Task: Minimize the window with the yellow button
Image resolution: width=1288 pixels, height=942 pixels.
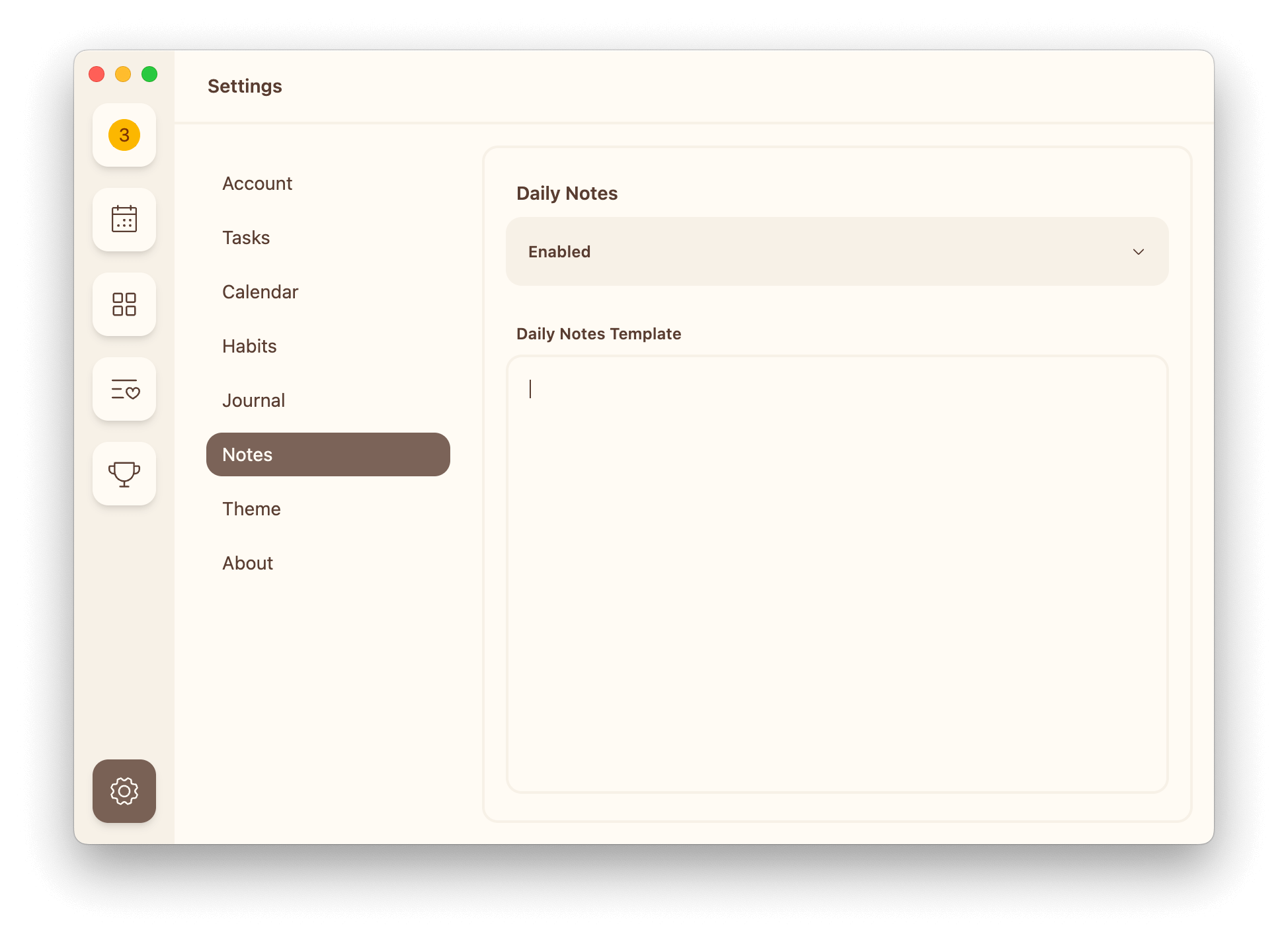Action: [x=123, y=74]
